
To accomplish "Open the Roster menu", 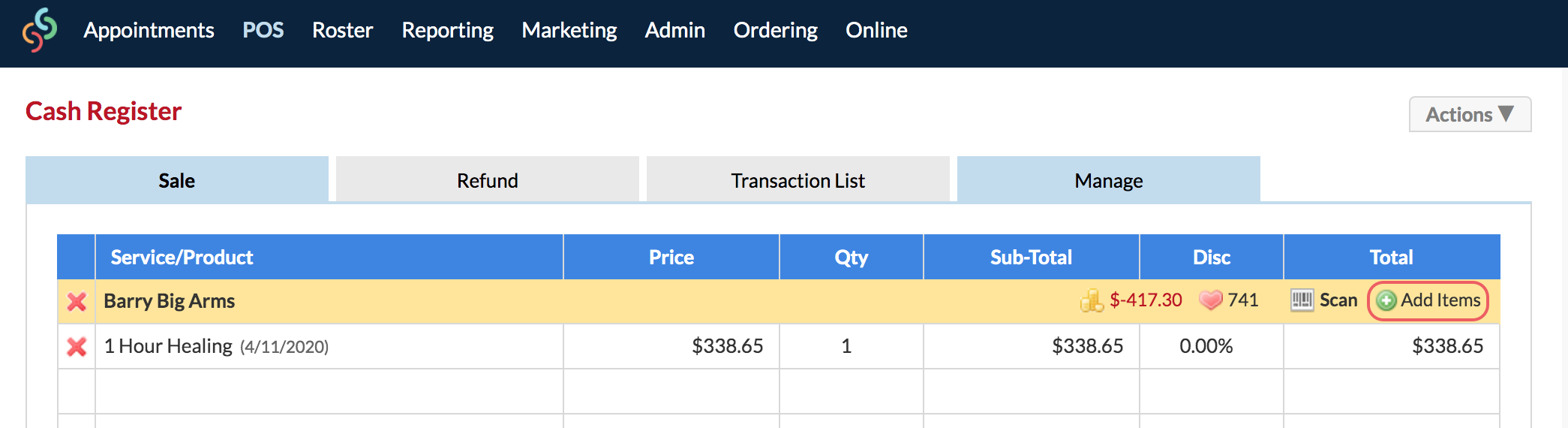I will 342,30.
